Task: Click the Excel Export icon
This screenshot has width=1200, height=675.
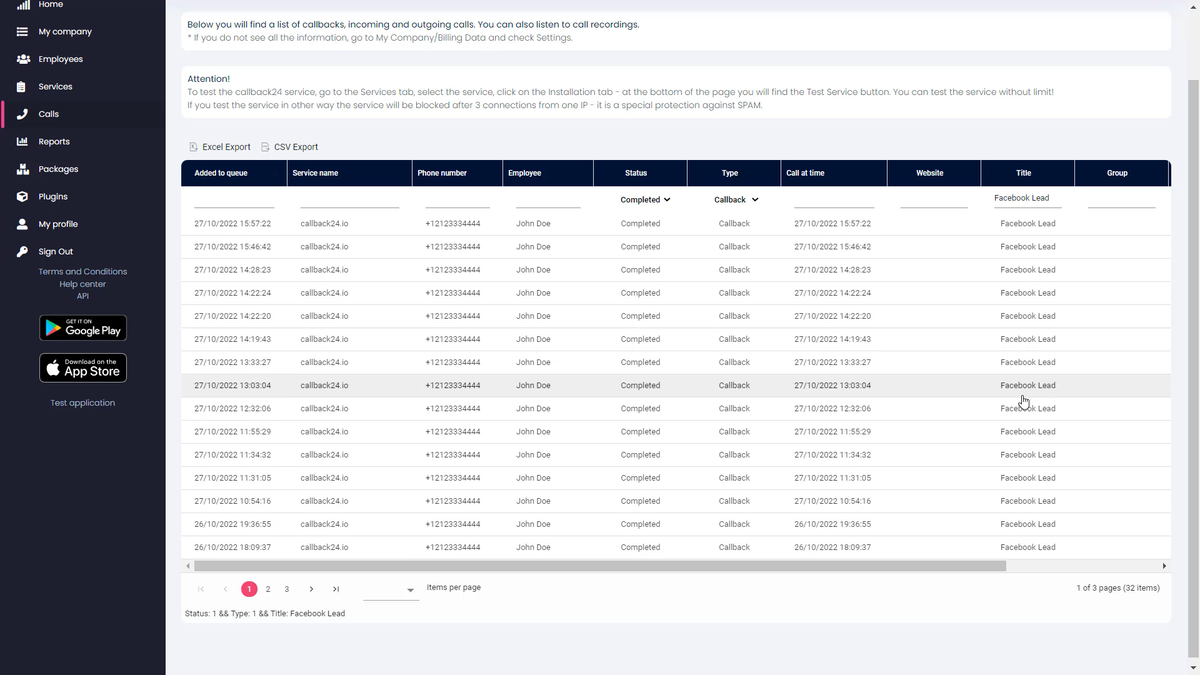Action: [x=193, y=147]
